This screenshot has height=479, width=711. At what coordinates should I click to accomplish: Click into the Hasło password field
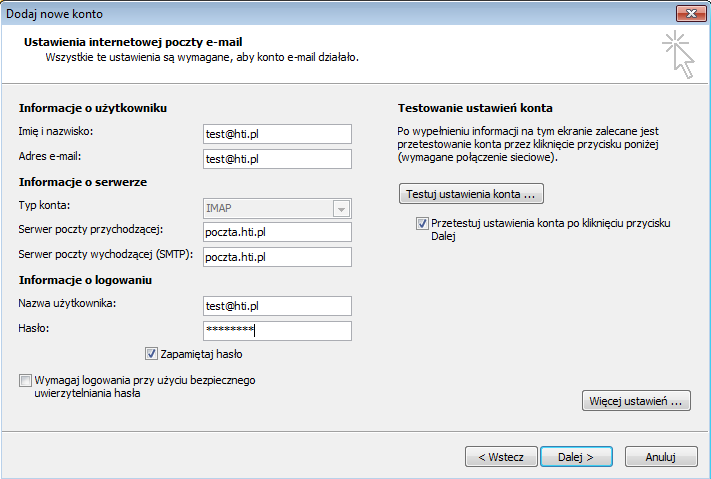(x=277, y=331)
